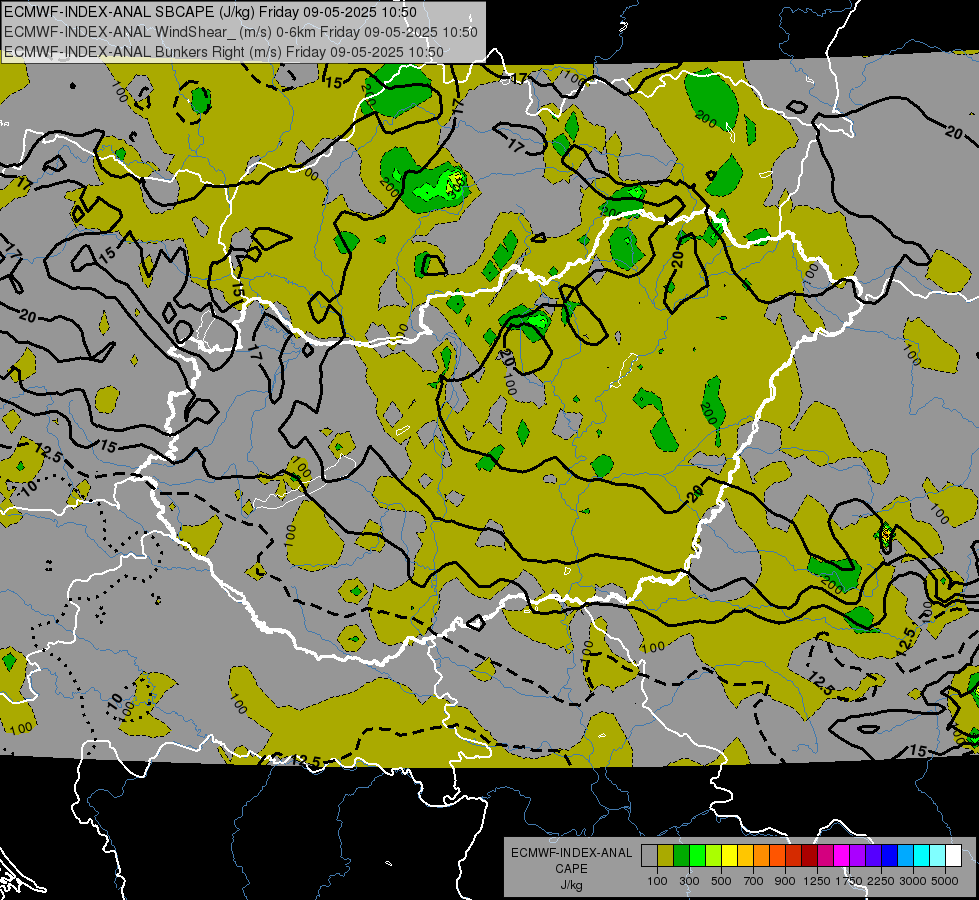Choose the bright green swatch after 300
Image resolution: width=979 pixels, height=900 pixels.
(x=697, y=856)
